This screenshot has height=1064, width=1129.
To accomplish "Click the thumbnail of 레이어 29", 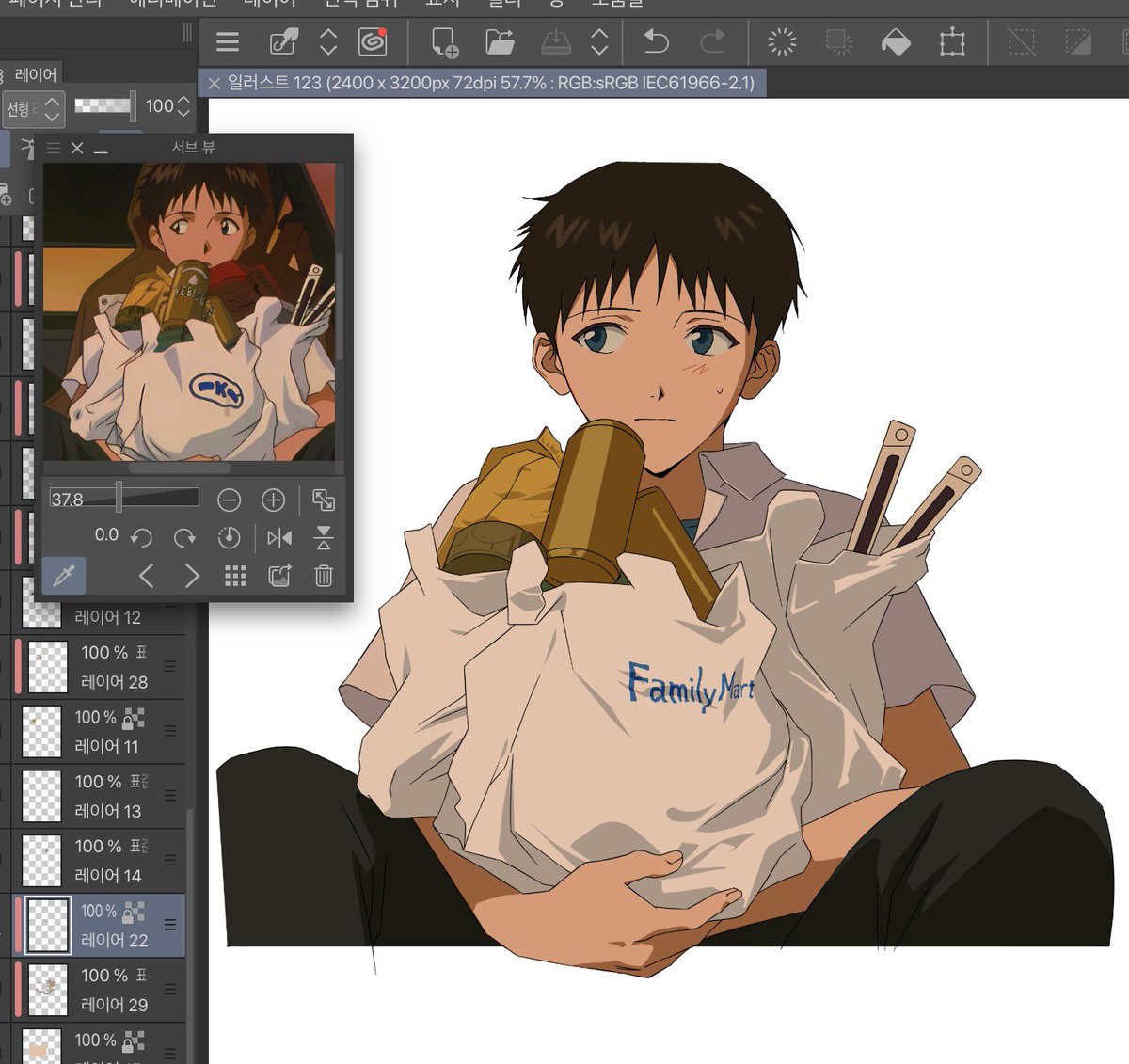I will pos(47,990).
